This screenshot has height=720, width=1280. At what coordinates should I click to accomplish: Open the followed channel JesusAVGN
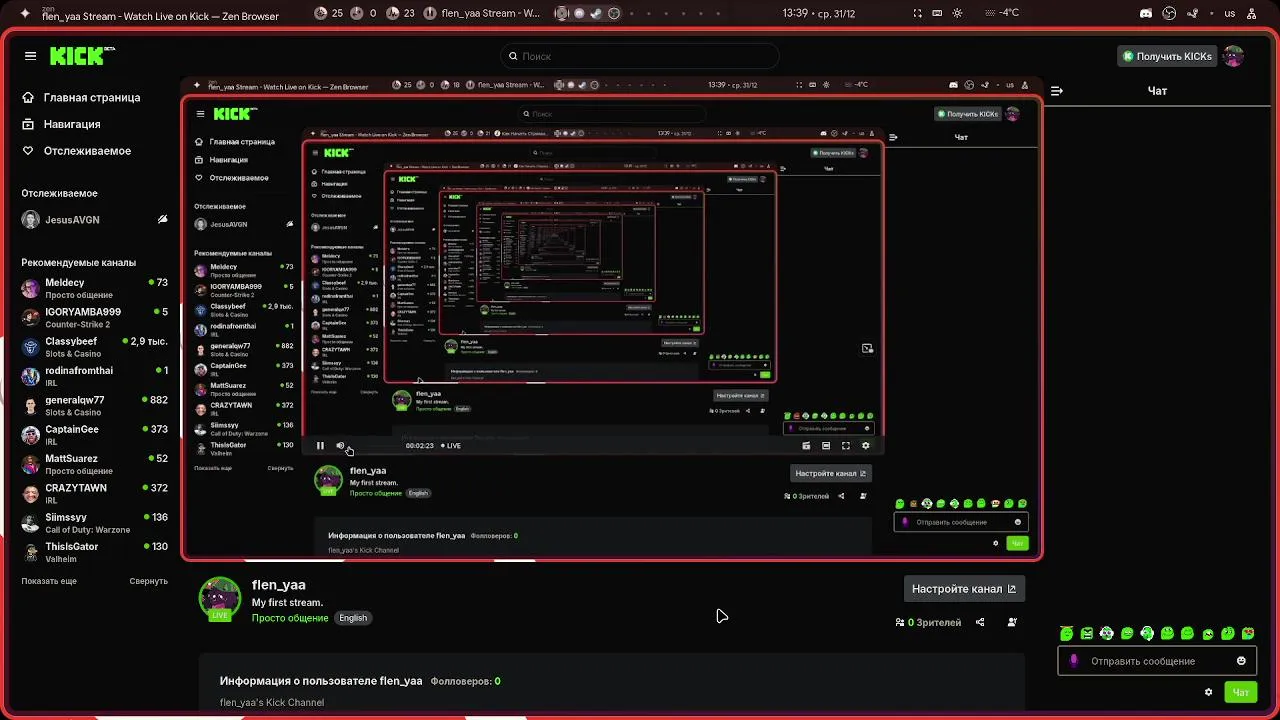pyautogui.click(x=94, y=220)
